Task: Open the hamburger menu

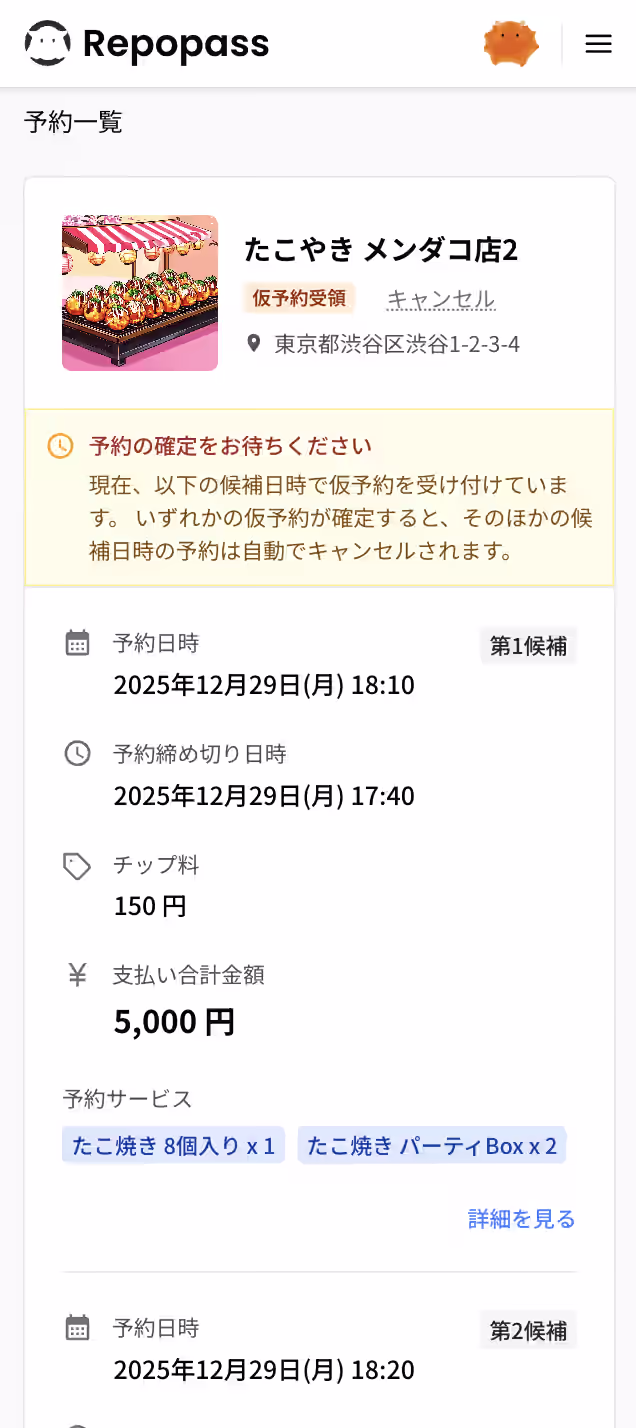Action: pyautogui.click(x=598, y=44)
